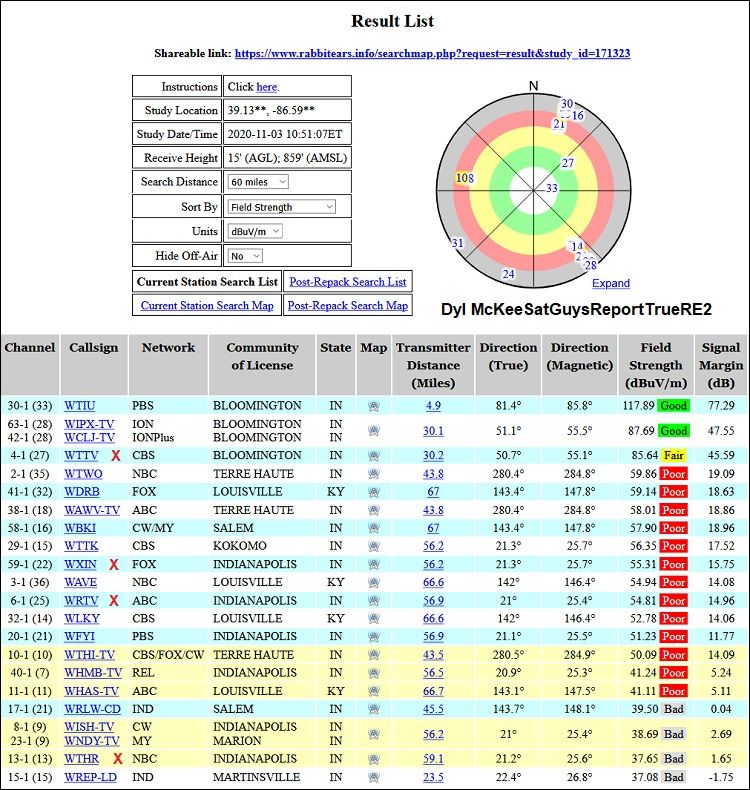Image resolution: width=750 pixels, height=790 pixels.
Task: Click the 4.9 miles distance link
Action: point(433,406)
